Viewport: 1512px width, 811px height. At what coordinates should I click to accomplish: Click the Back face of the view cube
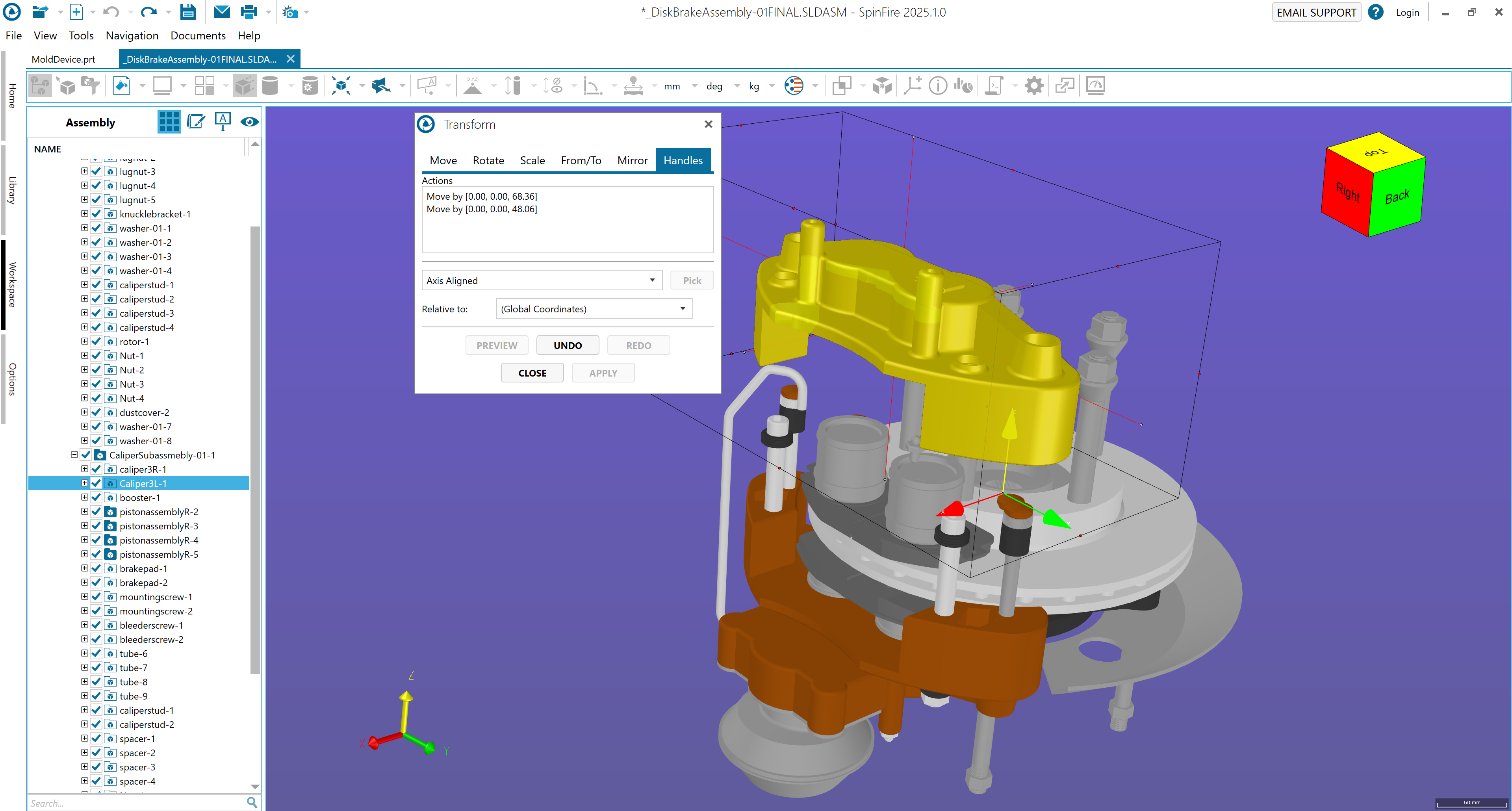point(1397,197)
